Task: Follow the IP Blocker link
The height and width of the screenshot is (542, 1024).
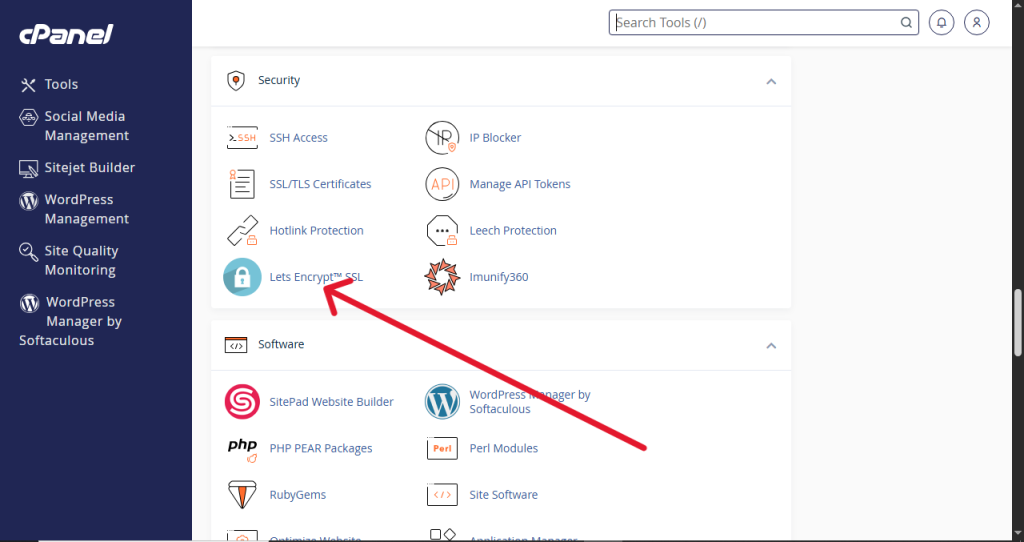Action: (x=495, y=138)
